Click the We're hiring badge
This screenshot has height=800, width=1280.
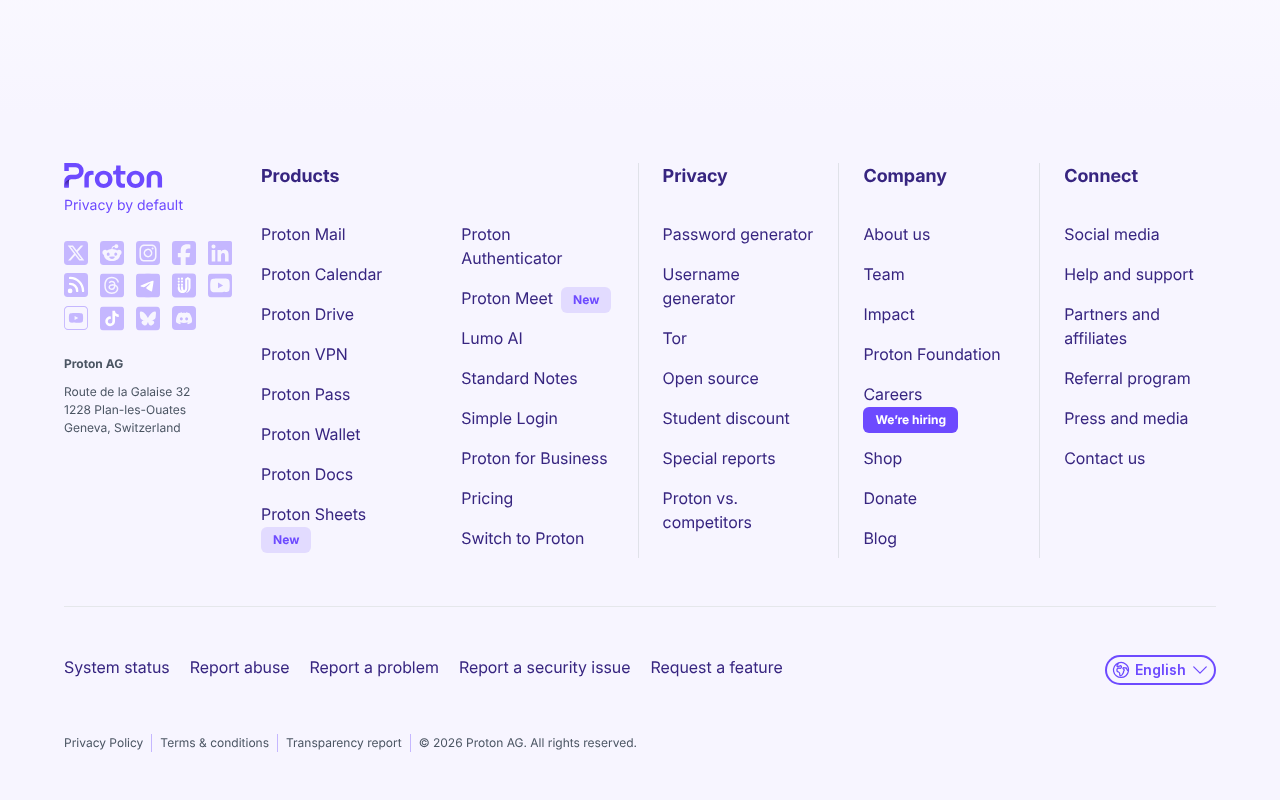click(910, 420)
